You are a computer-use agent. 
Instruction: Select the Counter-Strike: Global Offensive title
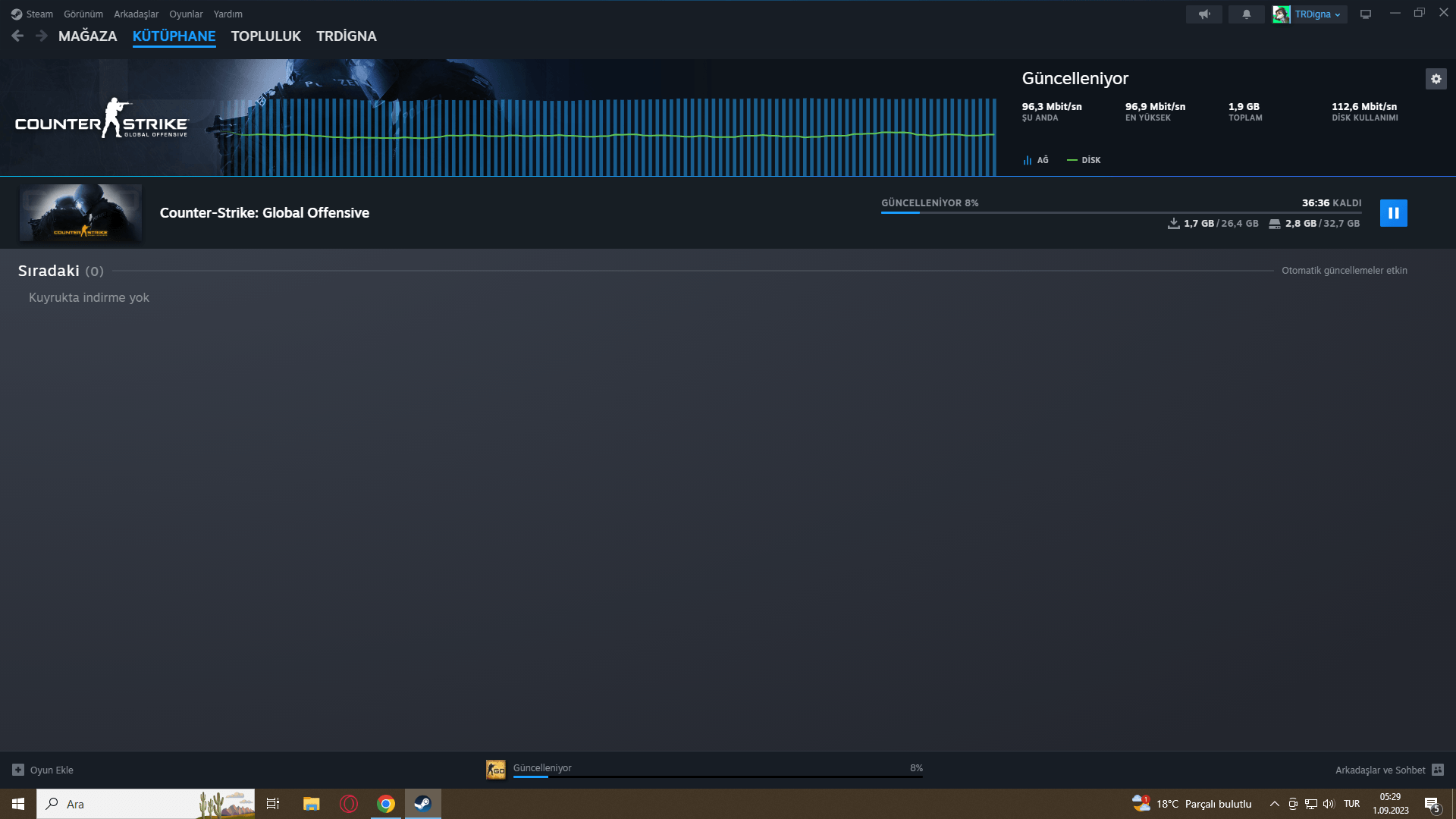265,213
